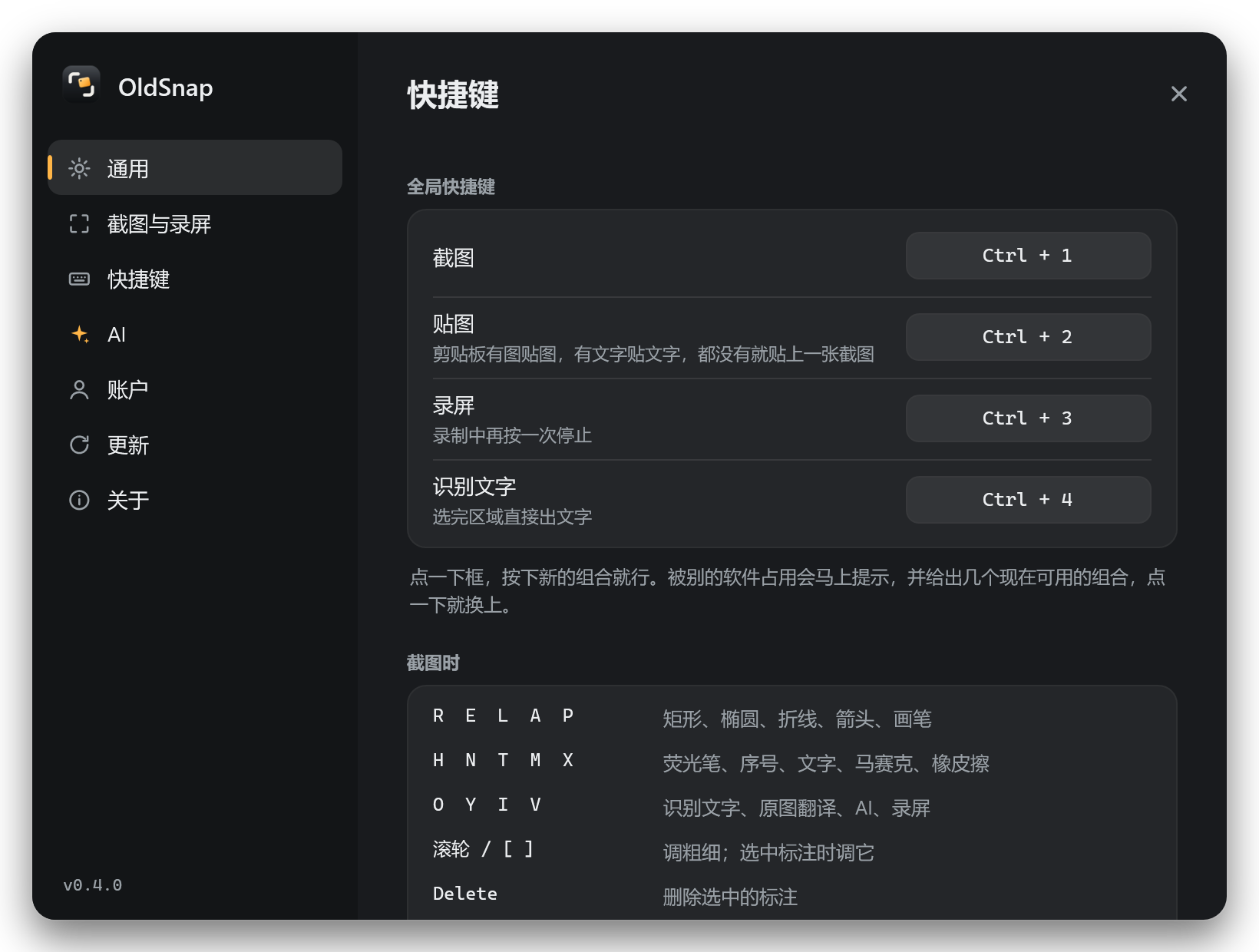The height and width of the screenshot is (952, 1259).
Task: Click the 贴图 row label
Action: coord(453,324)
